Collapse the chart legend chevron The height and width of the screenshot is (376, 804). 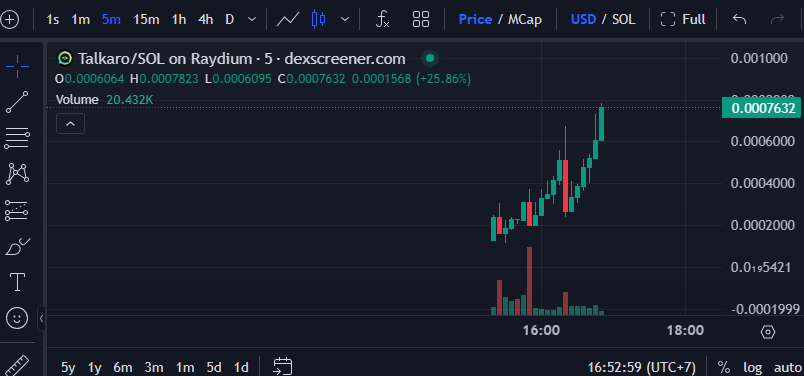point(70,124)
